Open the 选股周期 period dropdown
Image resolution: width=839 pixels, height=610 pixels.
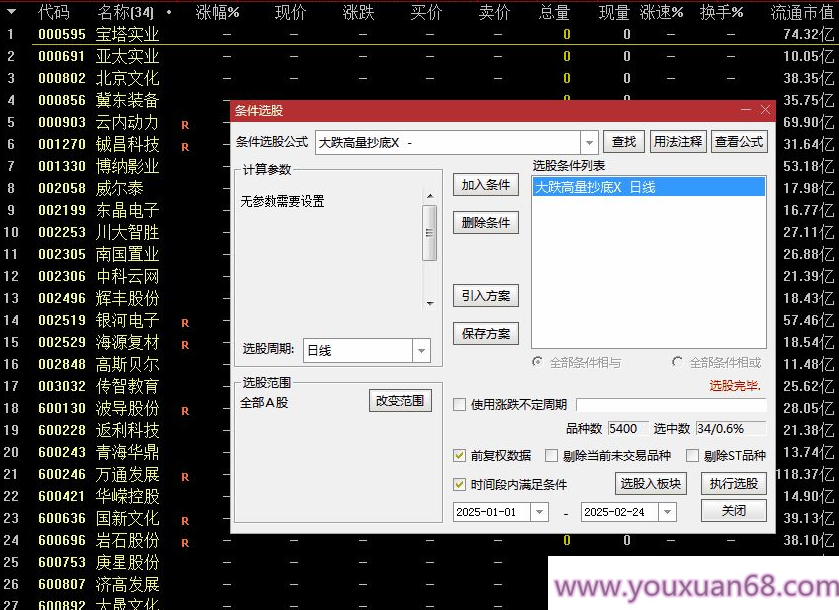click(421, 351)
